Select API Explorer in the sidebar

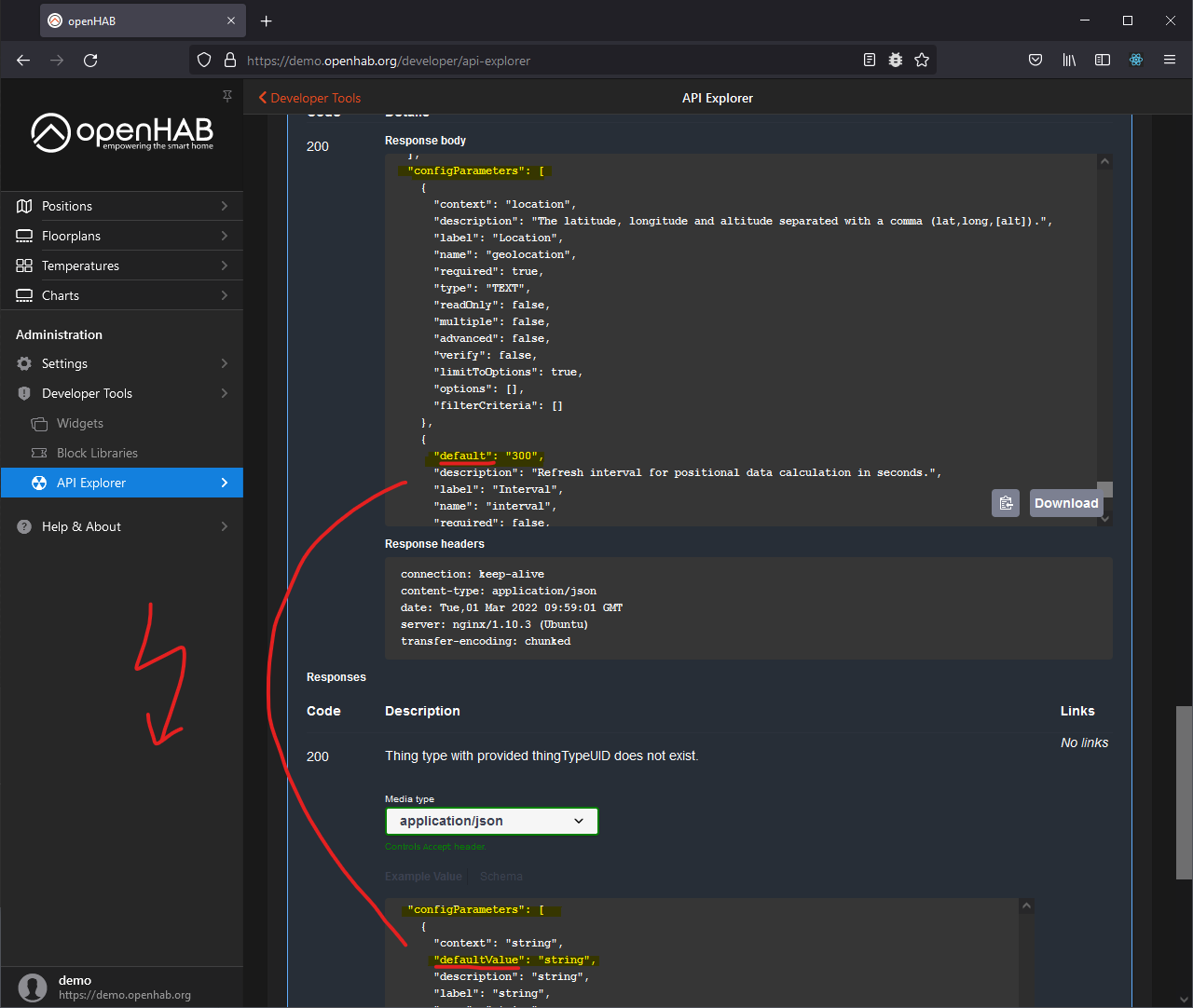(122, 483)
